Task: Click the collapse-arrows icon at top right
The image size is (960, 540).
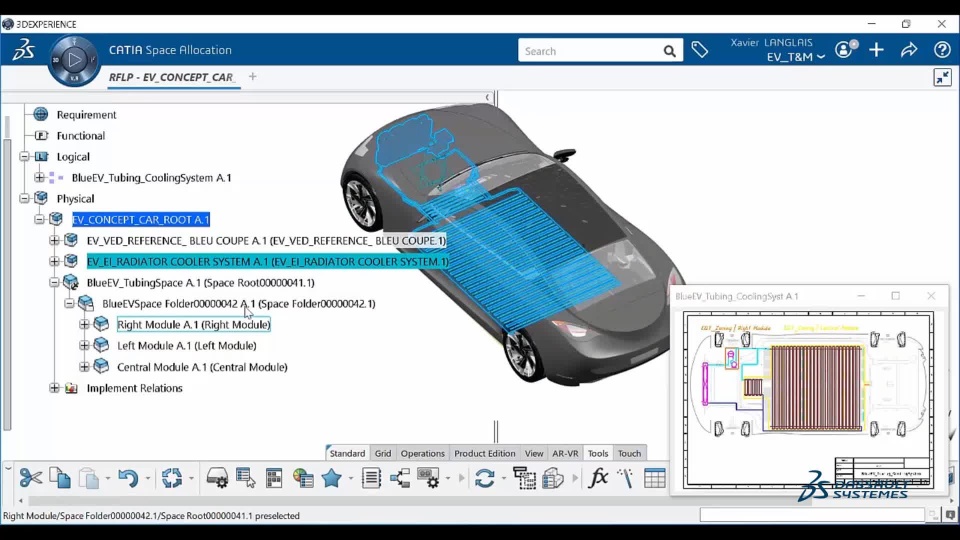Action: (x=942, y=77)
